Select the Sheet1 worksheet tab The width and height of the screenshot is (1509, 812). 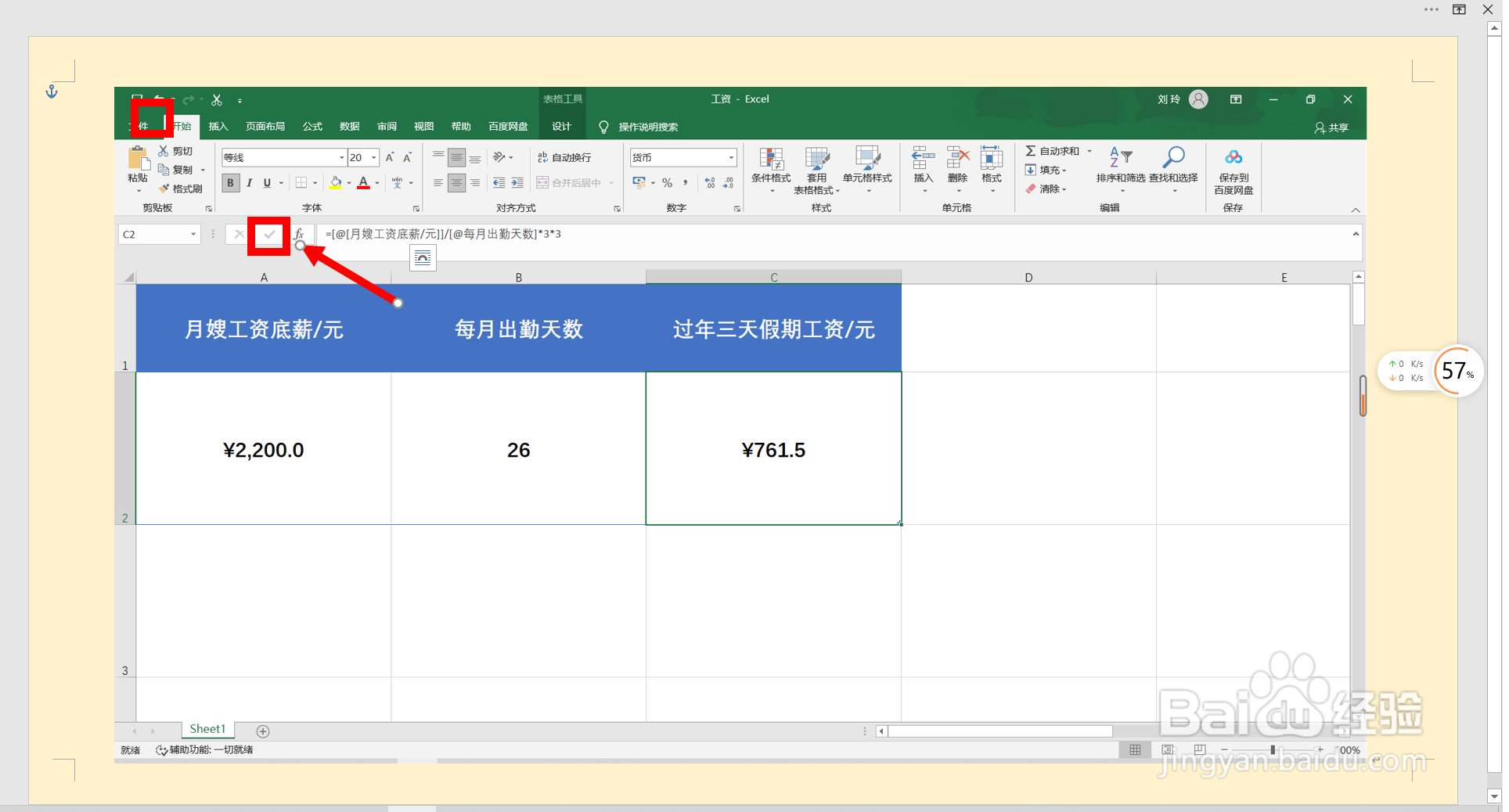tap(207, 729)
